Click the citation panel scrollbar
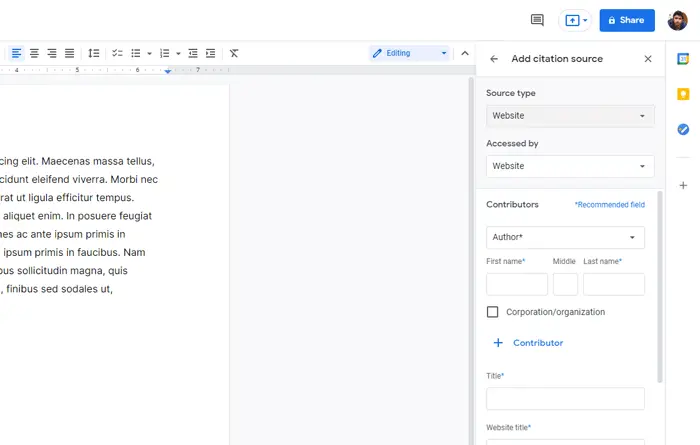 pos(659,287)
